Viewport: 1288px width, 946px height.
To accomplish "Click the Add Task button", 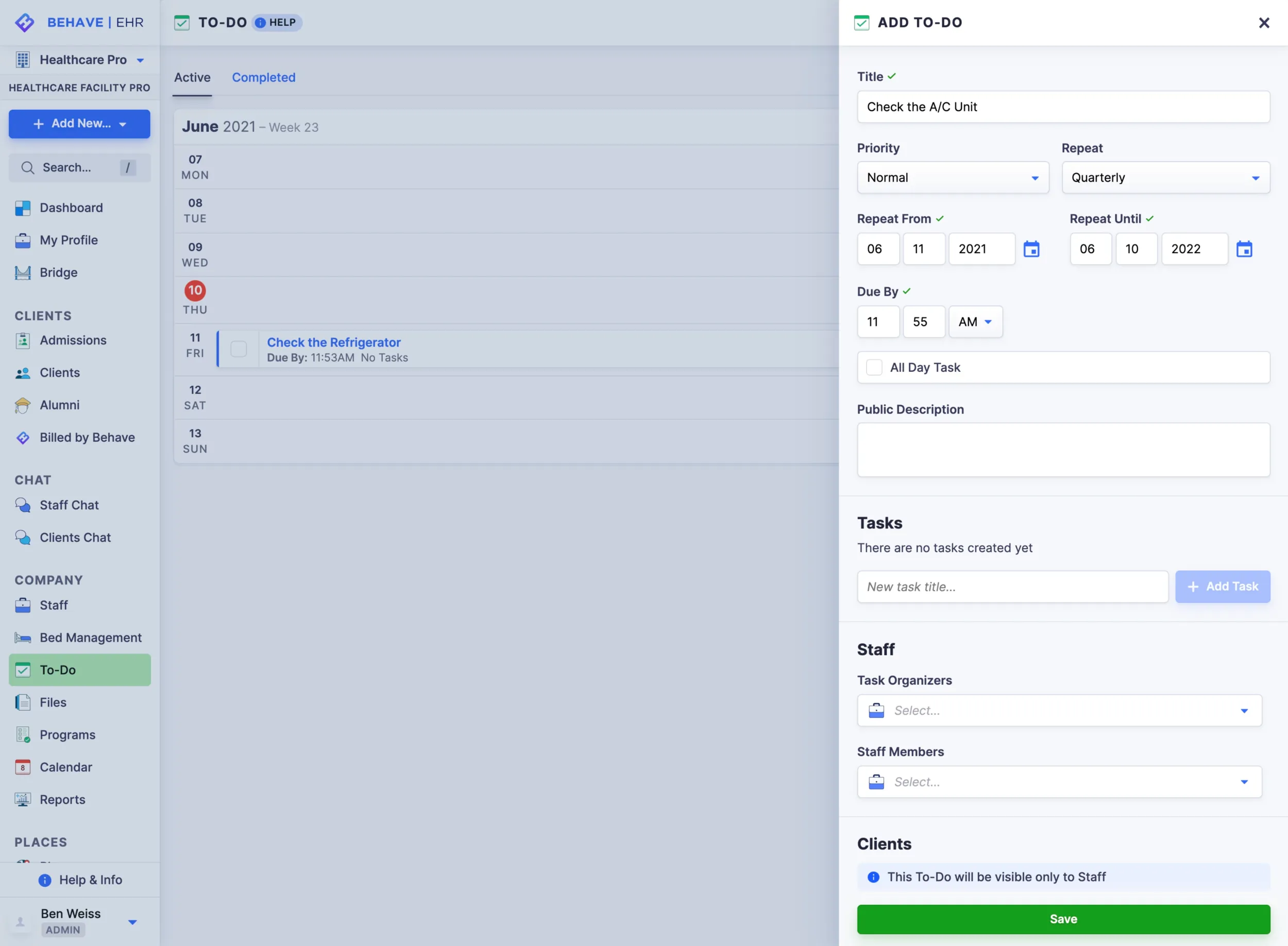I will 1222,587.
